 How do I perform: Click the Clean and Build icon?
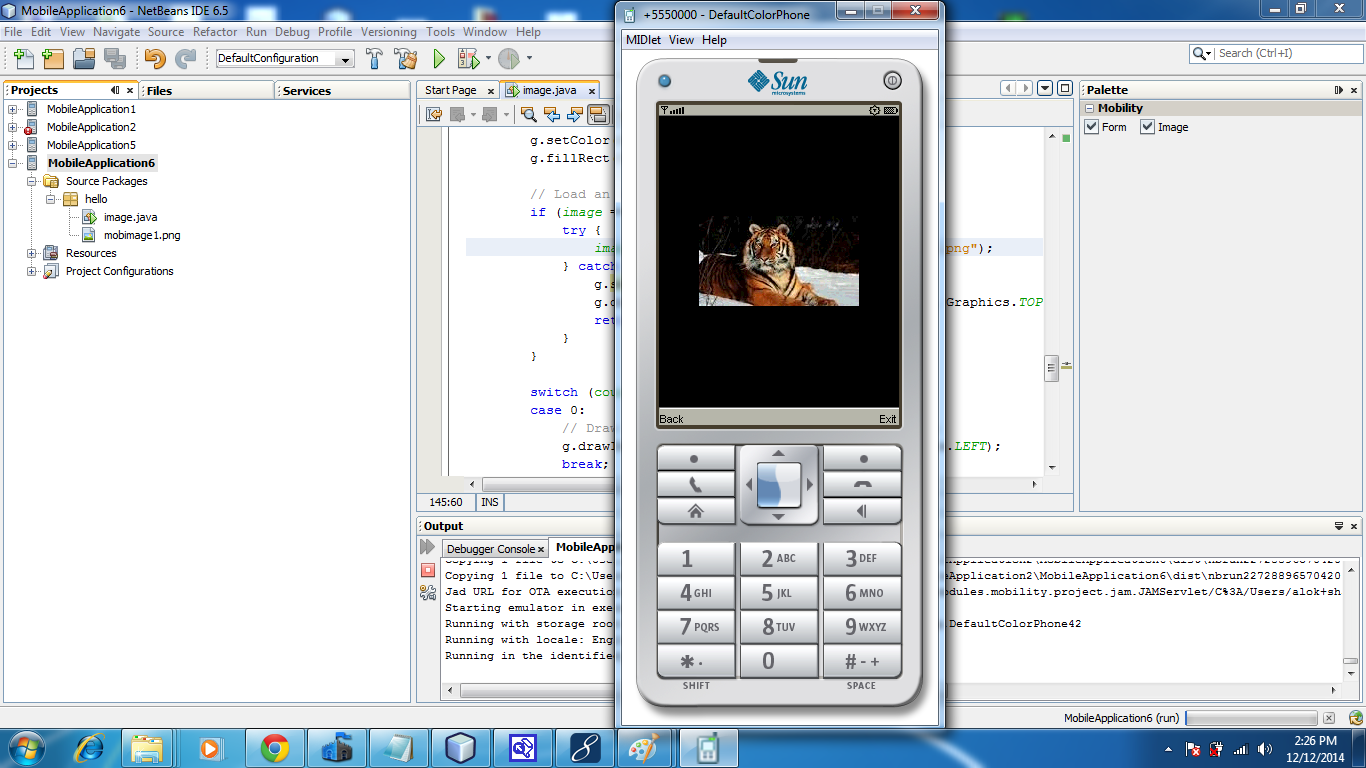(406, 58)
